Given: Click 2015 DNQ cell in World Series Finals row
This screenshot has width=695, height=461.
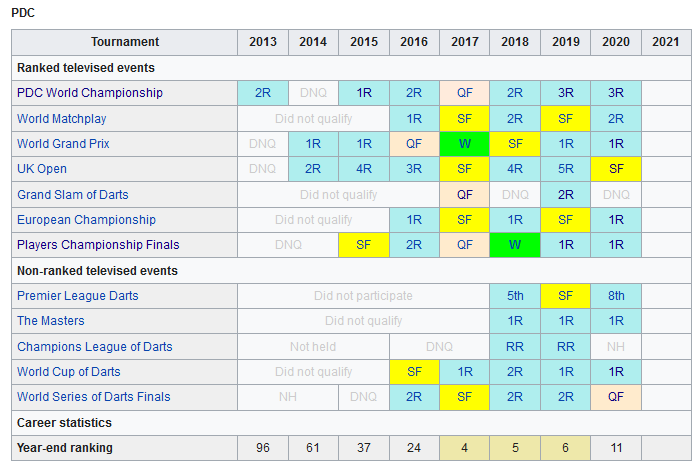Looking at the screenshot, I should click(363, 397).
